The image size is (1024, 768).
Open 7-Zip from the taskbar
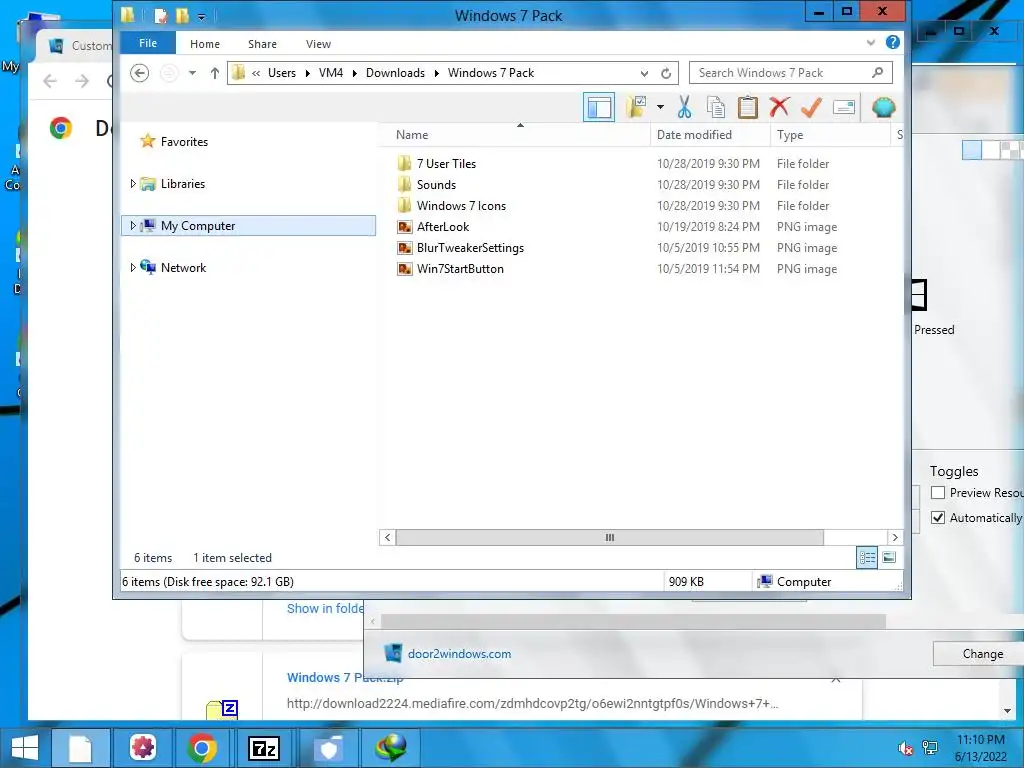tap(264, 748)
